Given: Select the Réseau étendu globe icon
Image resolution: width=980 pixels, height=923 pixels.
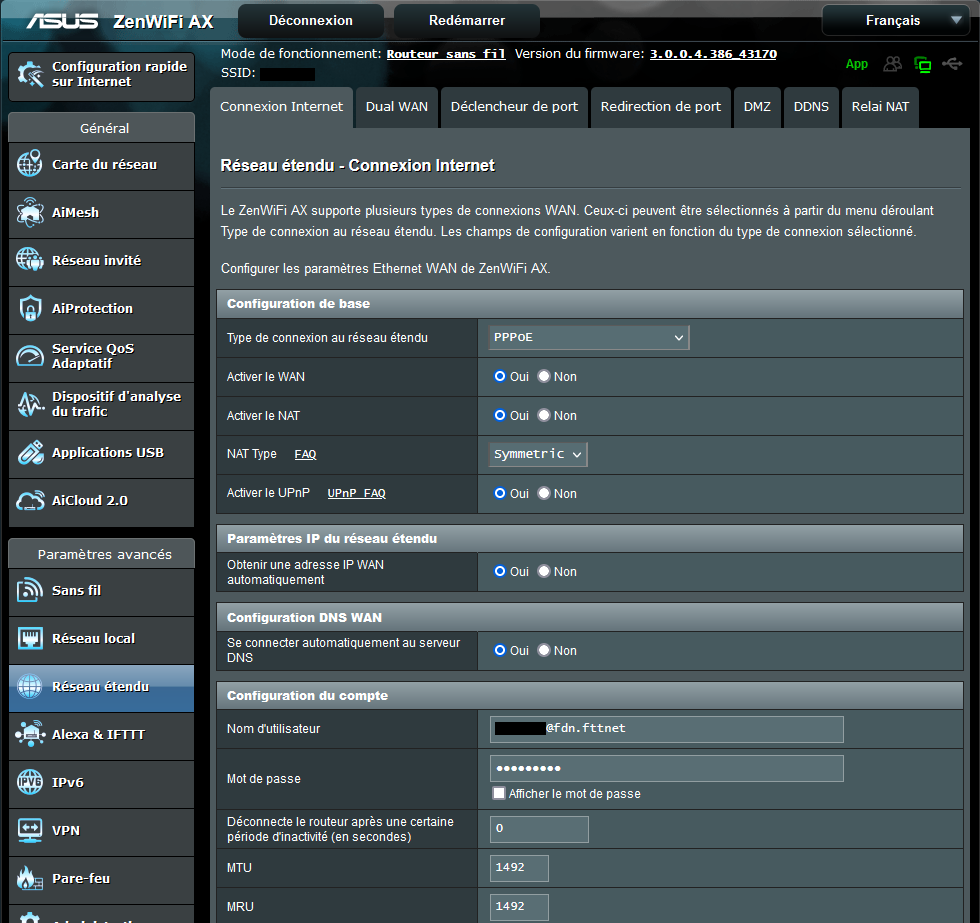Looking at the screenshot, I should [29, 686].
